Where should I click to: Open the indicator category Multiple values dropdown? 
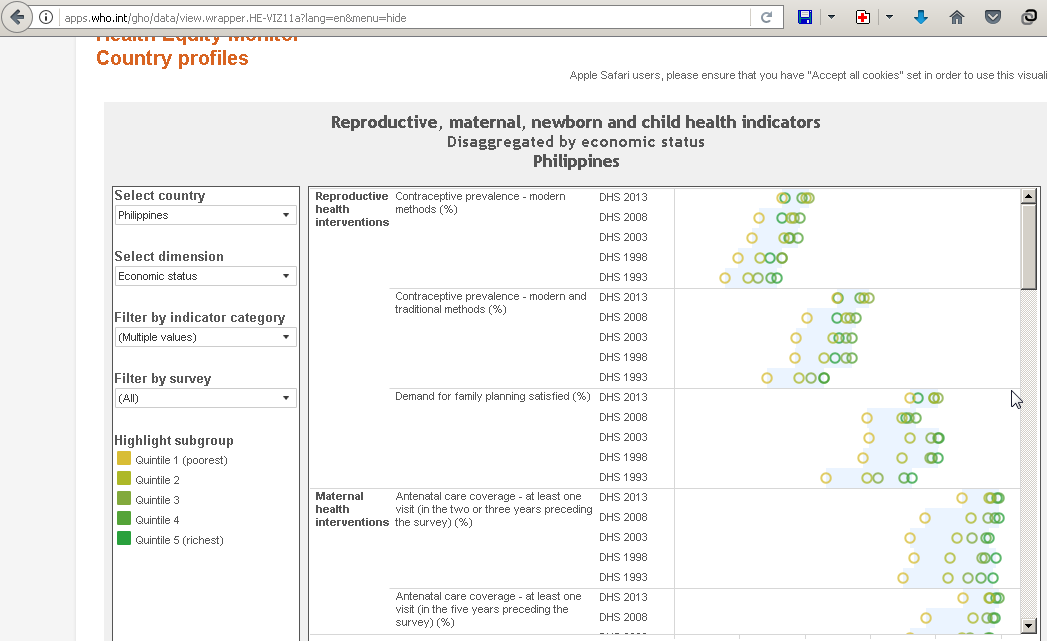[206, 337]
